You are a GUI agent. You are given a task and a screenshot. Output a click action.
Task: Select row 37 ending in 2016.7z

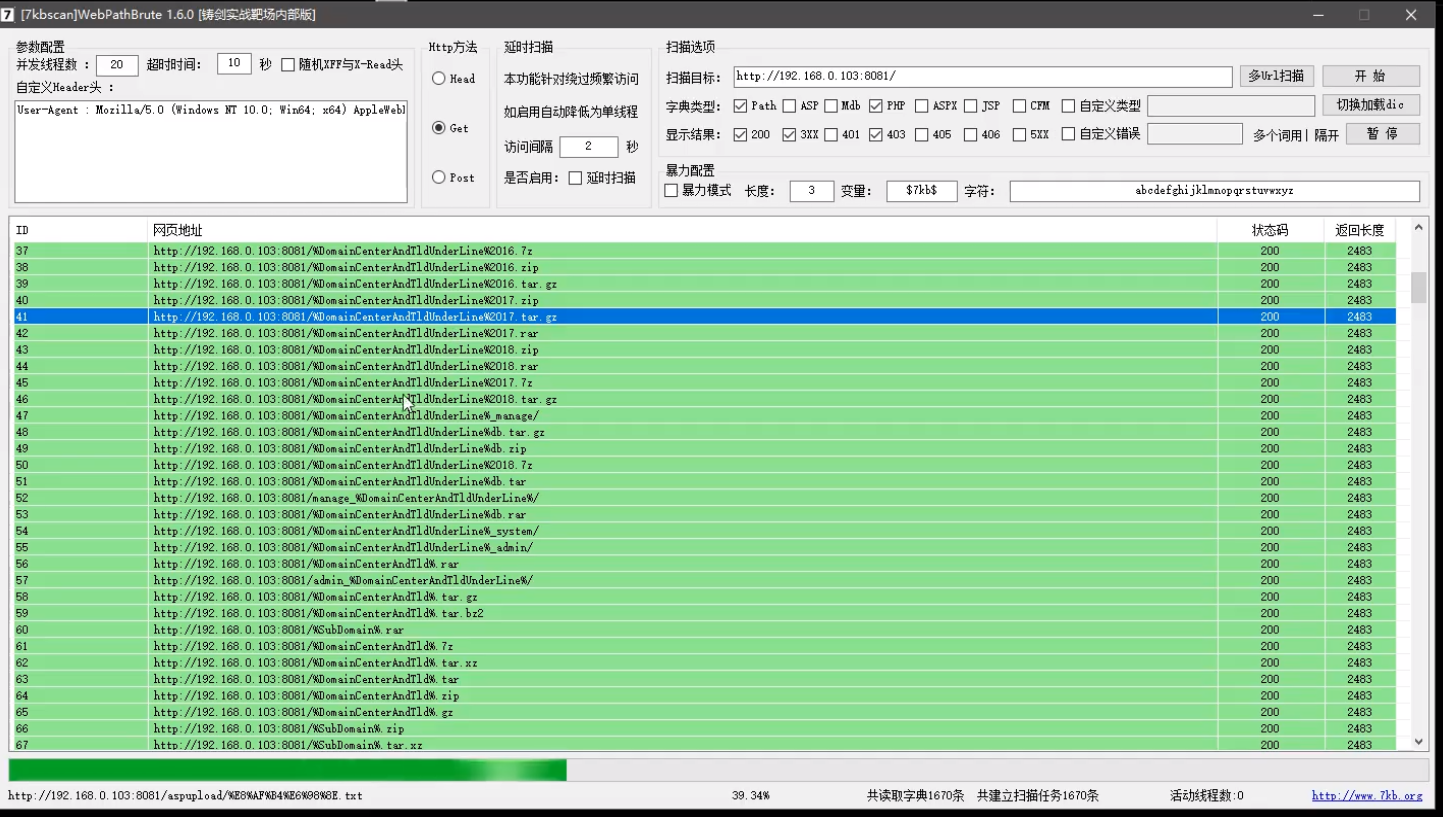(x=703, y=251)
